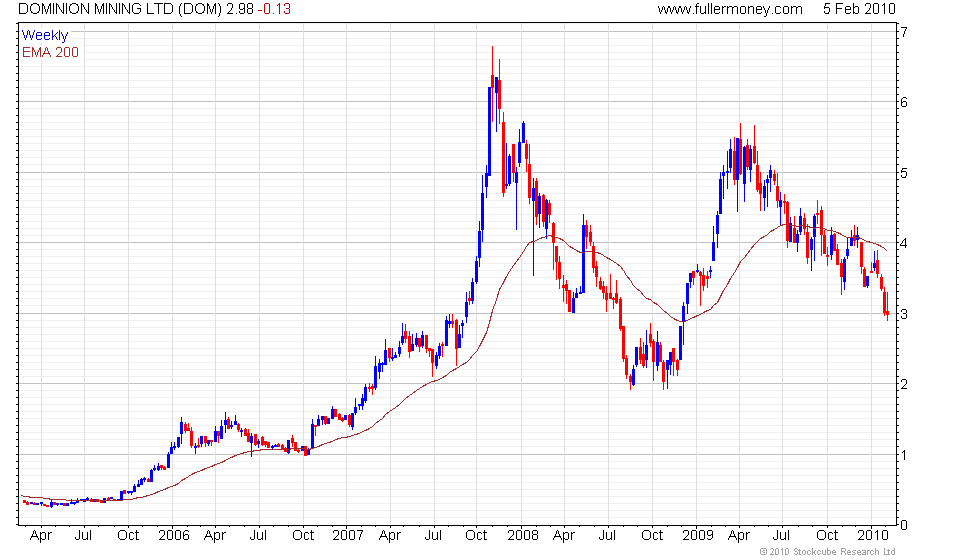Click the 5 price axis label
The height and width of the screenshot is (560, 980).
(904, 173)
